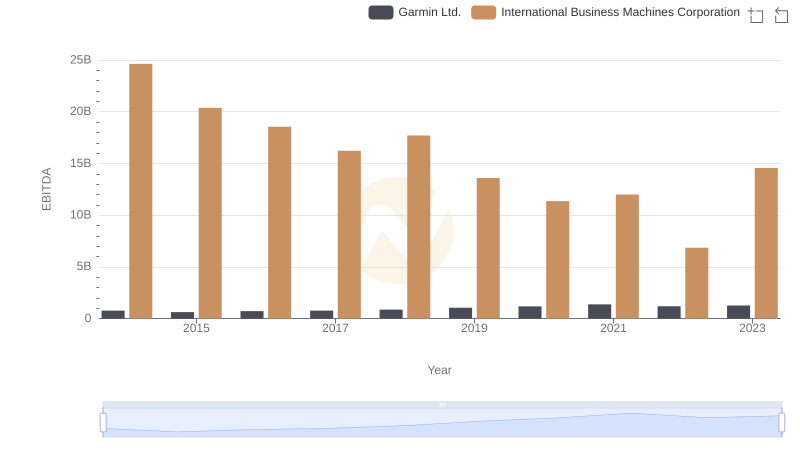Click the Garmin bar for 2016
Image resolution: width=800 pixels, height=461 pixels.
pos(252,315)
